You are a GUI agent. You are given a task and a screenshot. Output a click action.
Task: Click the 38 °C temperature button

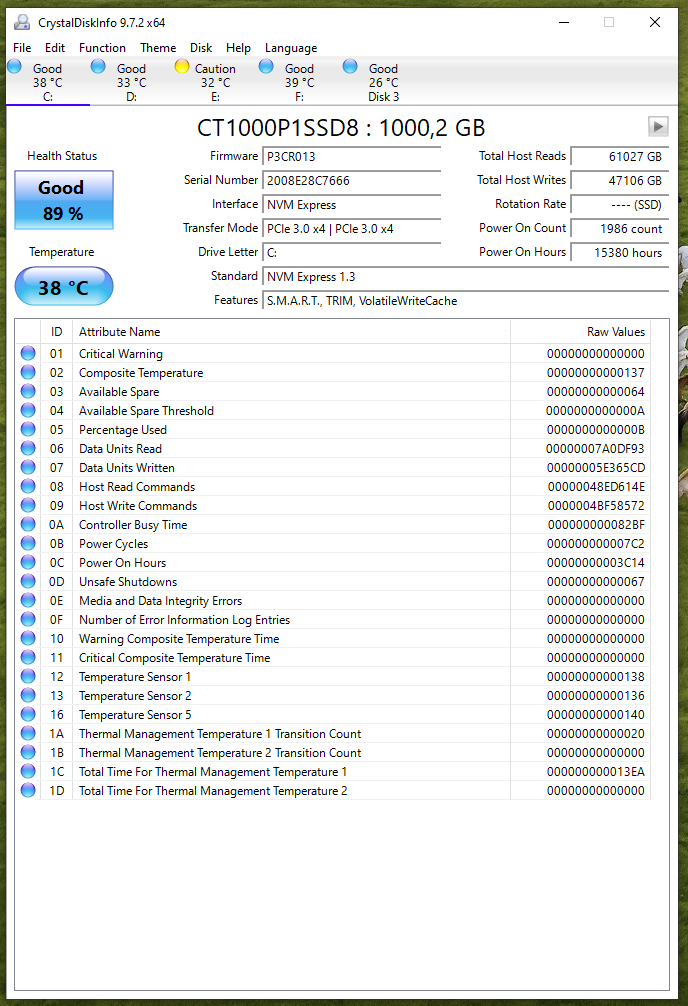(x=64, y=286)
